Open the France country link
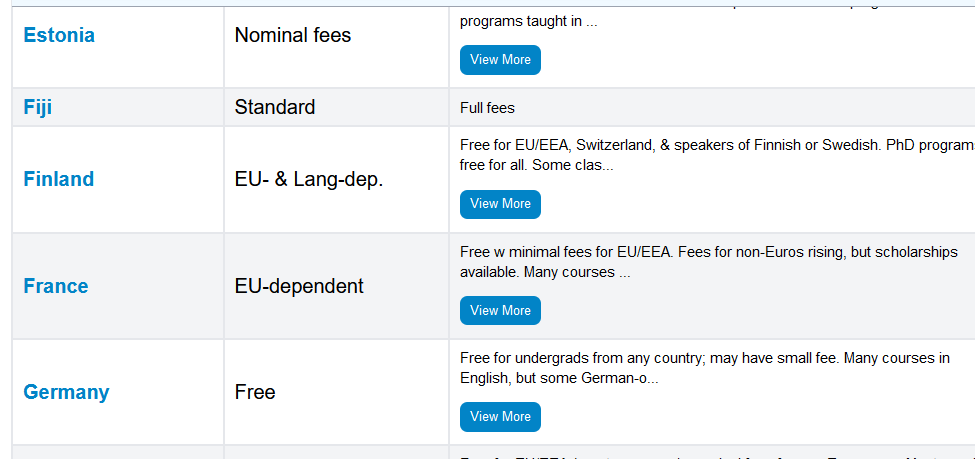 point(55,286)
